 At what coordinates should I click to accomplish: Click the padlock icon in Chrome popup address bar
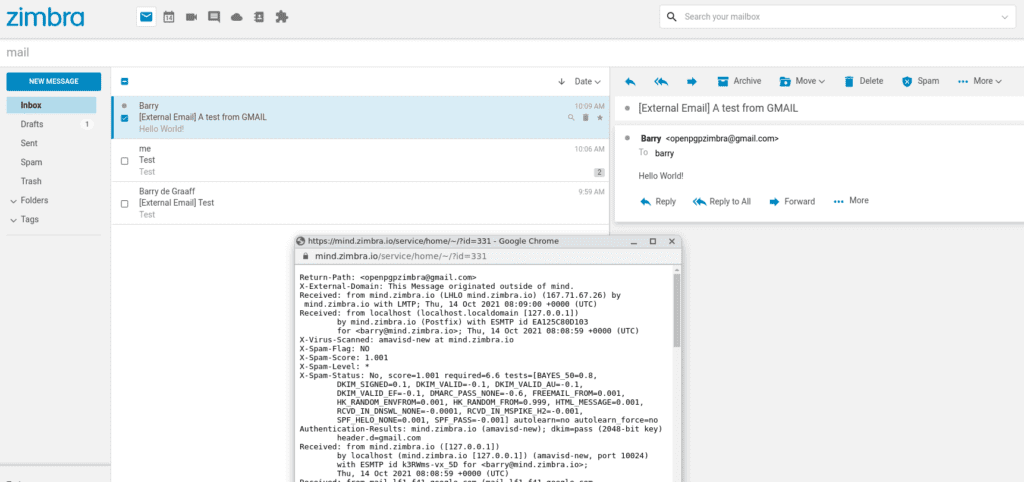[x=304, y=257]
